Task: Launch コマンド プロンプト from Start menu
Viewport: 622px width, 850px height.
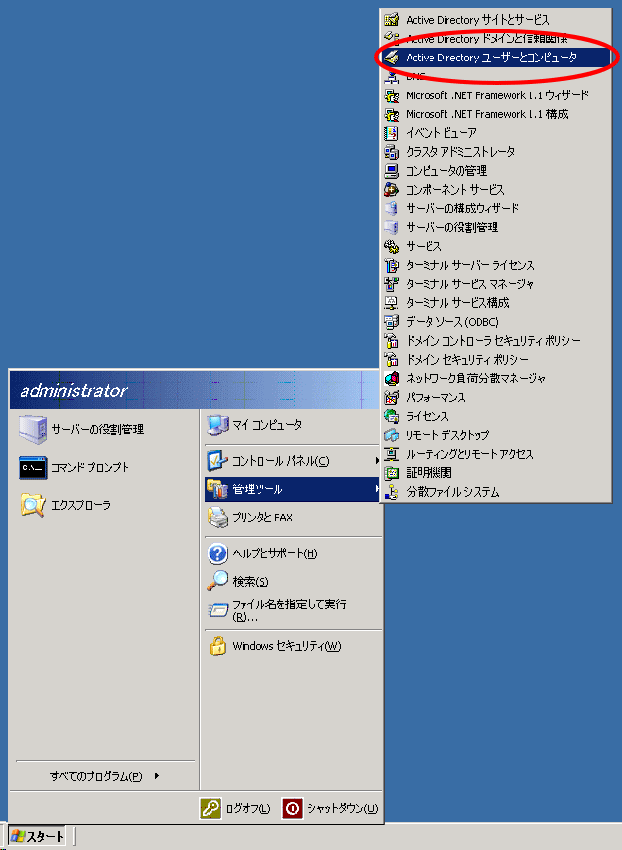Action: click(x=104, y=467)
